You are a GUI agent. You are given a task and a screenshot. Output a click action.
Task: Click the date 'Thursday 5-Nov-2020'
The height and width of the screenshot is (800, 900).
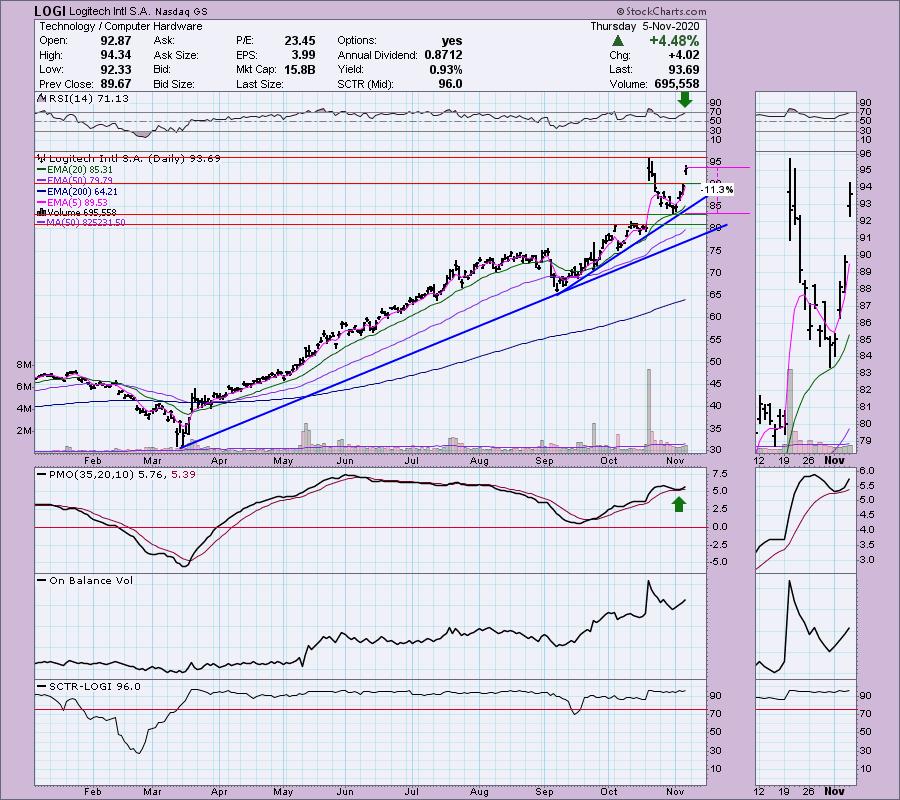point(645,26)
